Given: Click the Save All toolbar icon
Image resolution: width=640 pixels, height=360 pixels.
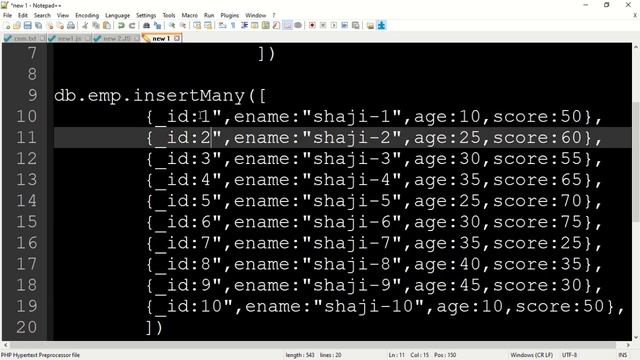Looking at the screenshot, I should pyautogui.click(x=38, y=25).
